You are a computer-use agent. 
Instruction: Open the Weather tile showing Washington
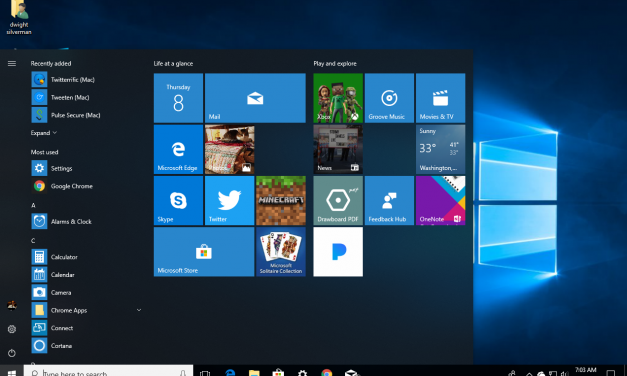coord(440,149)
